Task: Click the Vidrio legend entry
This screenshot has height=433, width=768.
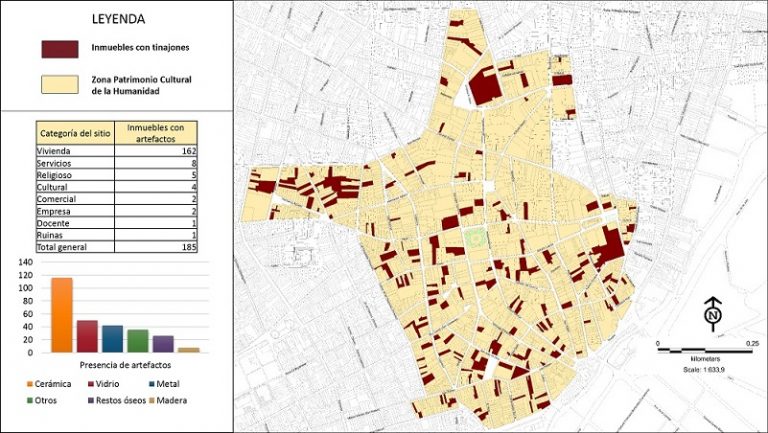Action: (x=103, y=384)
